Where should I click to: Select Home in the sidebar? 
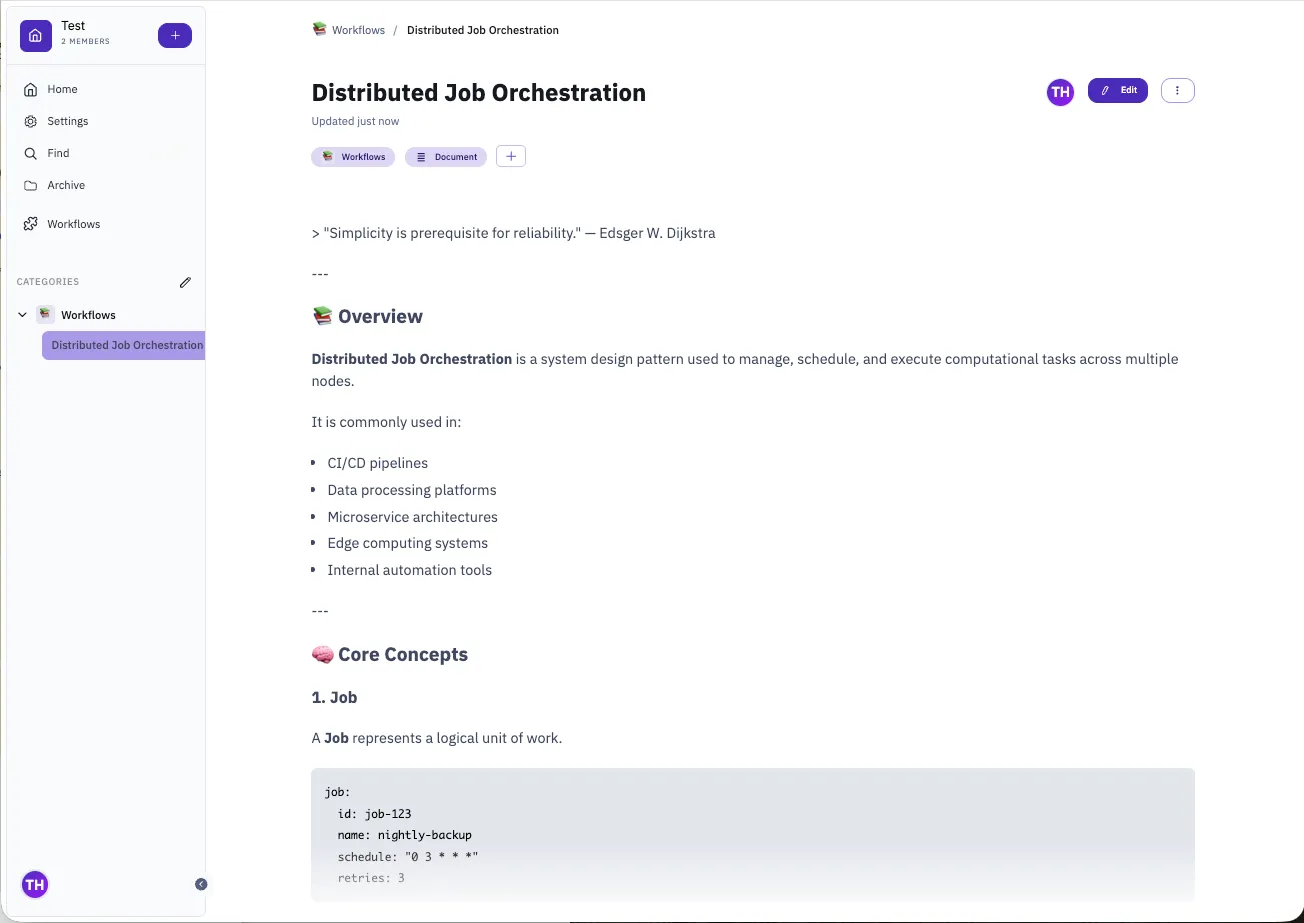61,89
